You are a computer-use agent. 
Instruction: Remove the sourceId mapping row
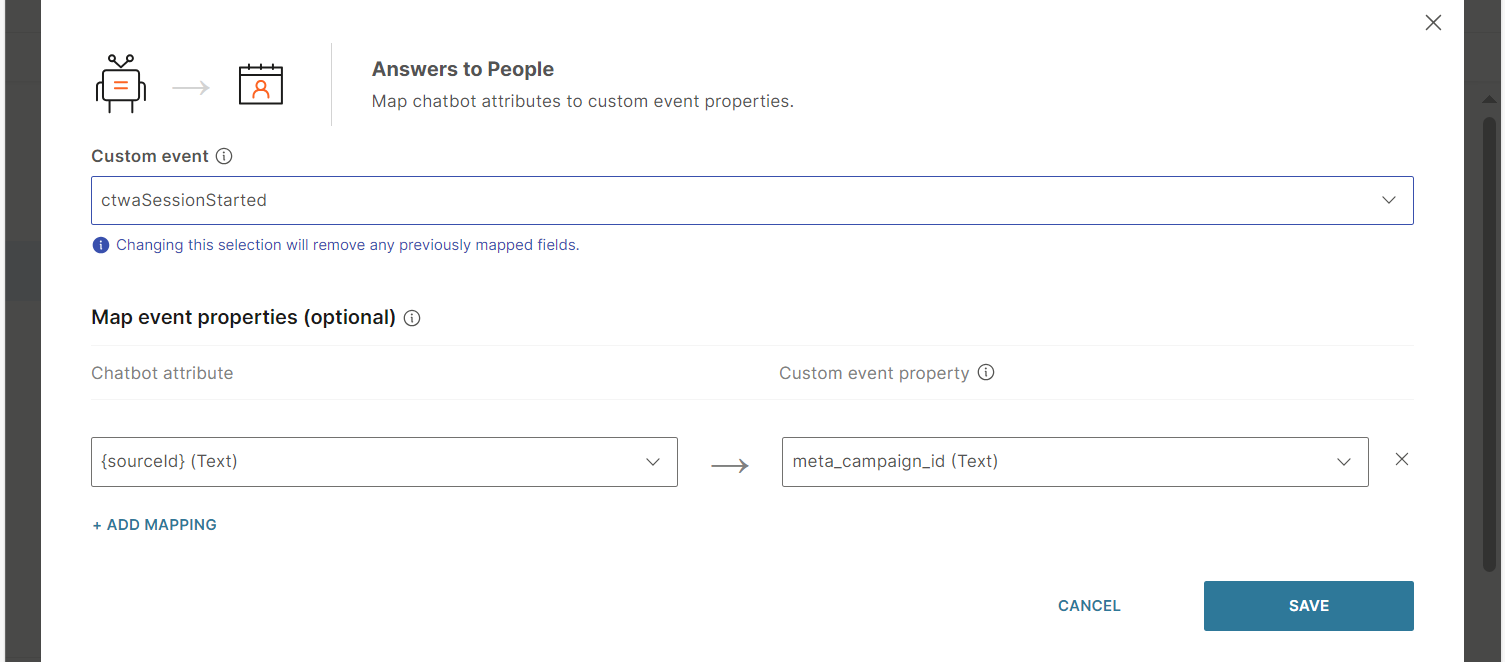pos(1402,459)
